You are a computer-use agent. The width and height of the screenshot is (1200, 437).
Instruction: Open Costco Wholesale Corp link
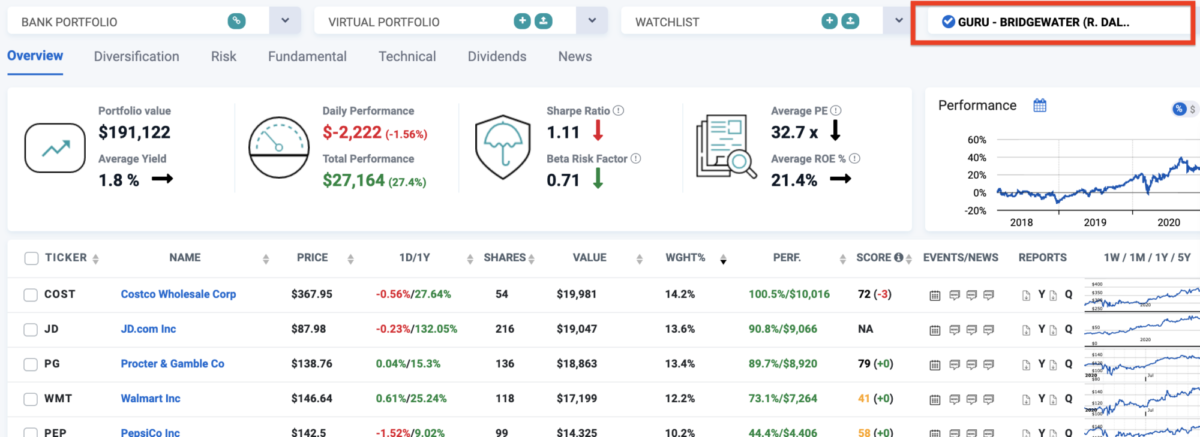[x=178, y=295]
